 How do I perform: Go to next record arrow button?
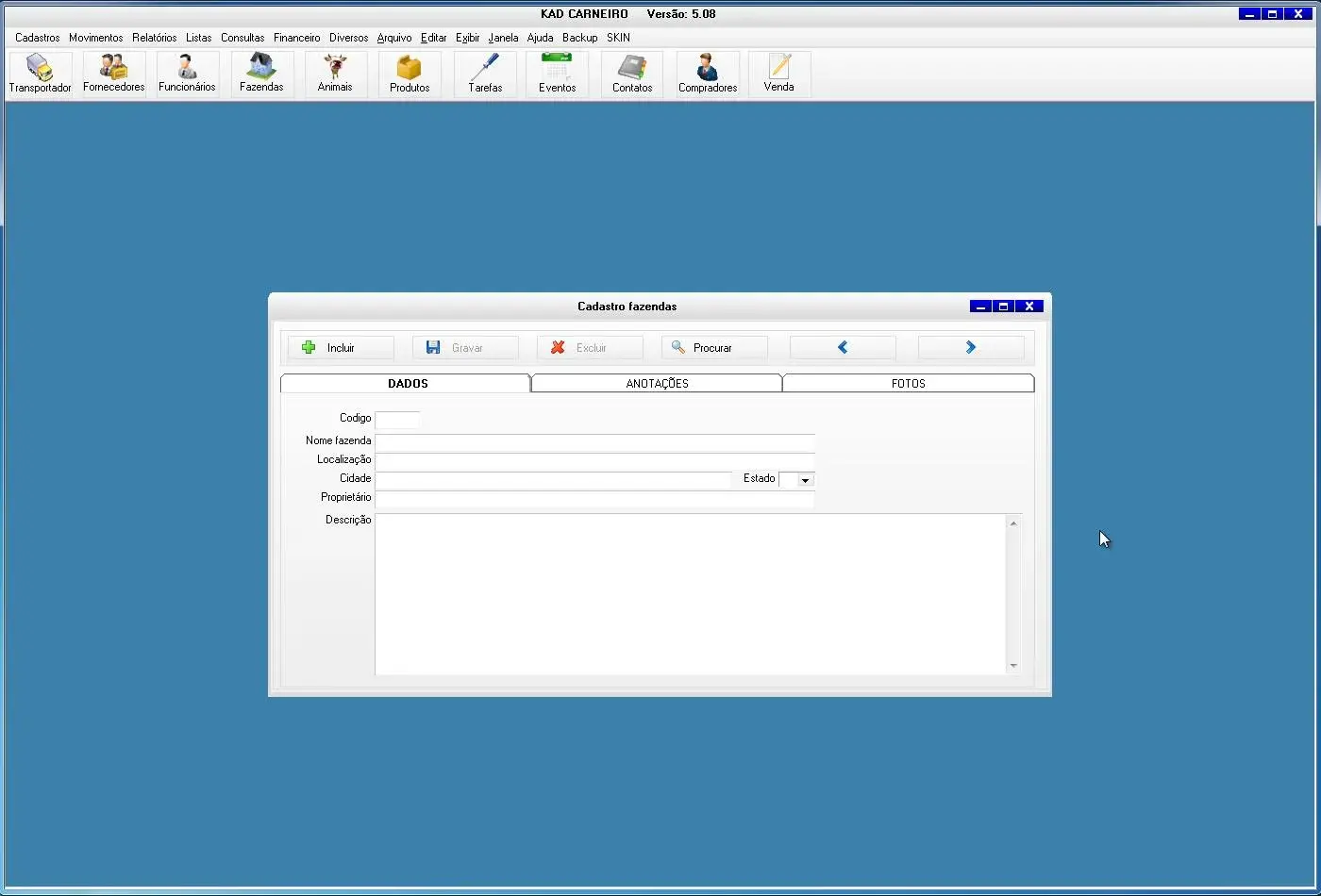pyautogui.click(x=970, y=348)
